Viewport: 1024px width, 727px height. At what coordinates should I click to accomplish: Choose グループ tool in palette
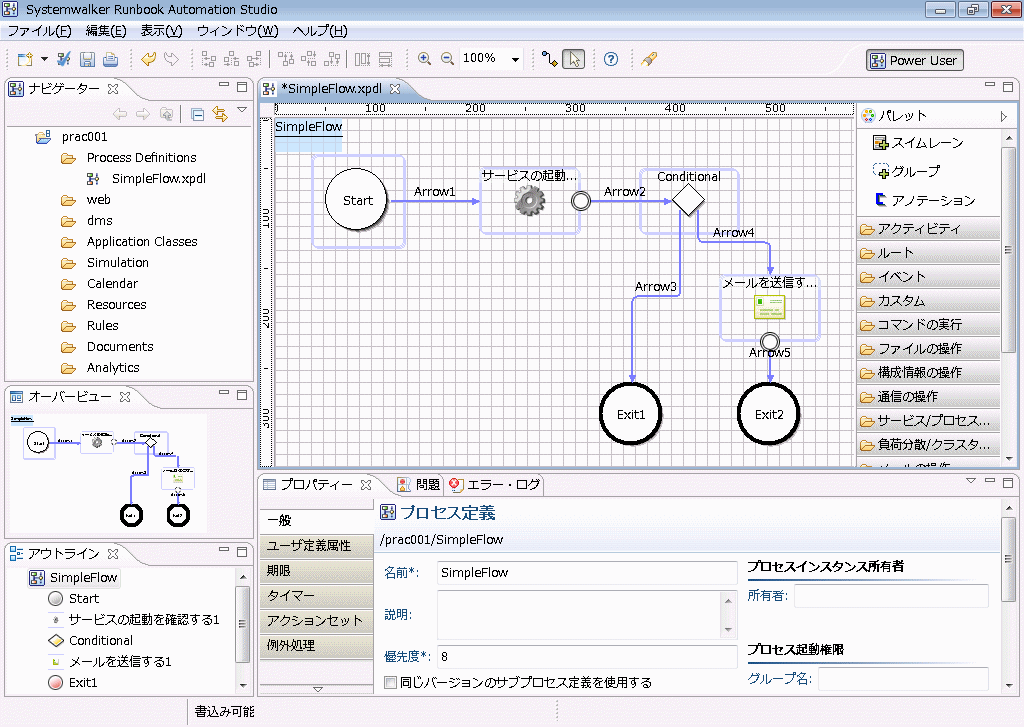pyautogui.click(x=906, y=171)
